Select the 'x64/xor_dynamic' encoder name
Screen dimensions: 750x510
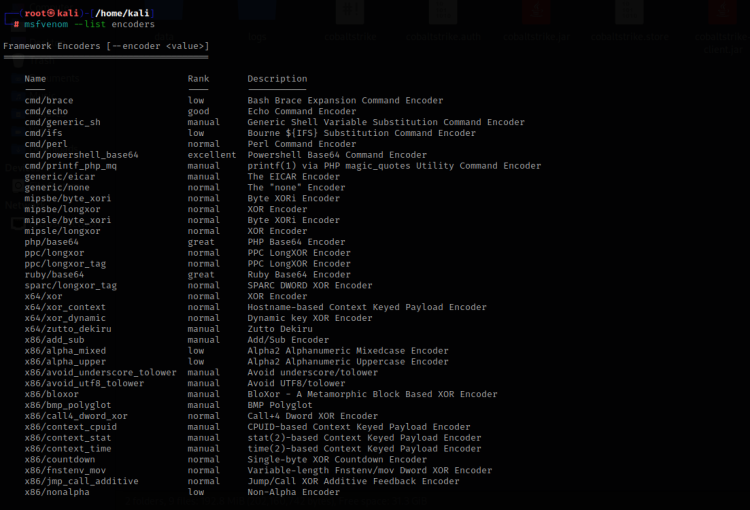coord(66,318)
